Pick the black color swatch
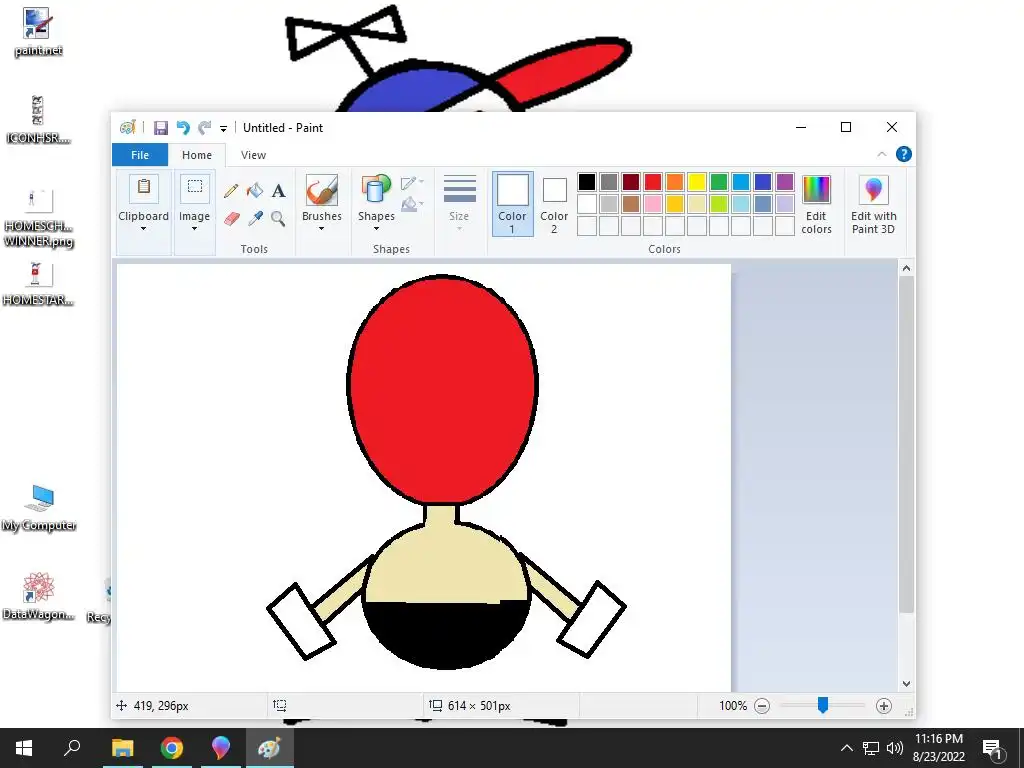This screenshot has height=768, width=1024. click(586, 182)
